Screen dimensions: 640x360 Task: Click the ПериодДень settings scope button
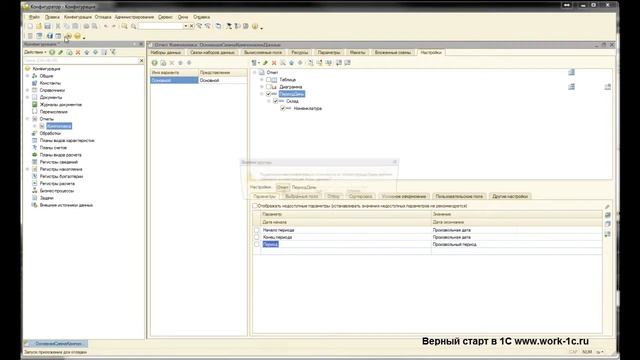click(304, 187)
